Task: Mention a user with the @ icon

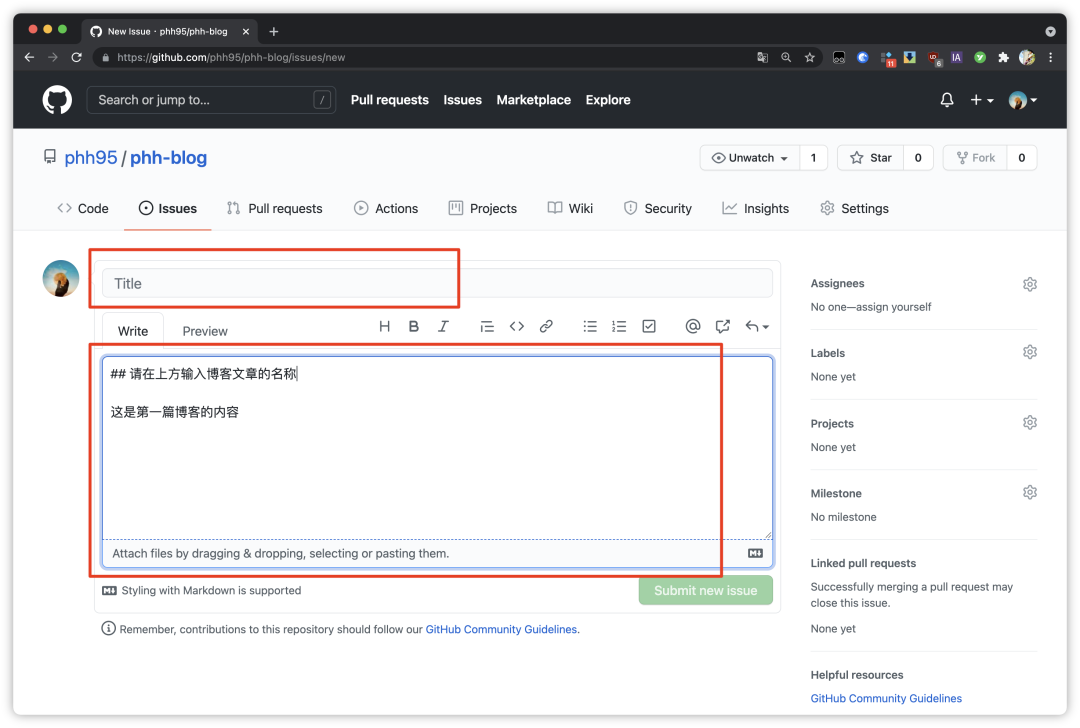Action: click(693, 326)
